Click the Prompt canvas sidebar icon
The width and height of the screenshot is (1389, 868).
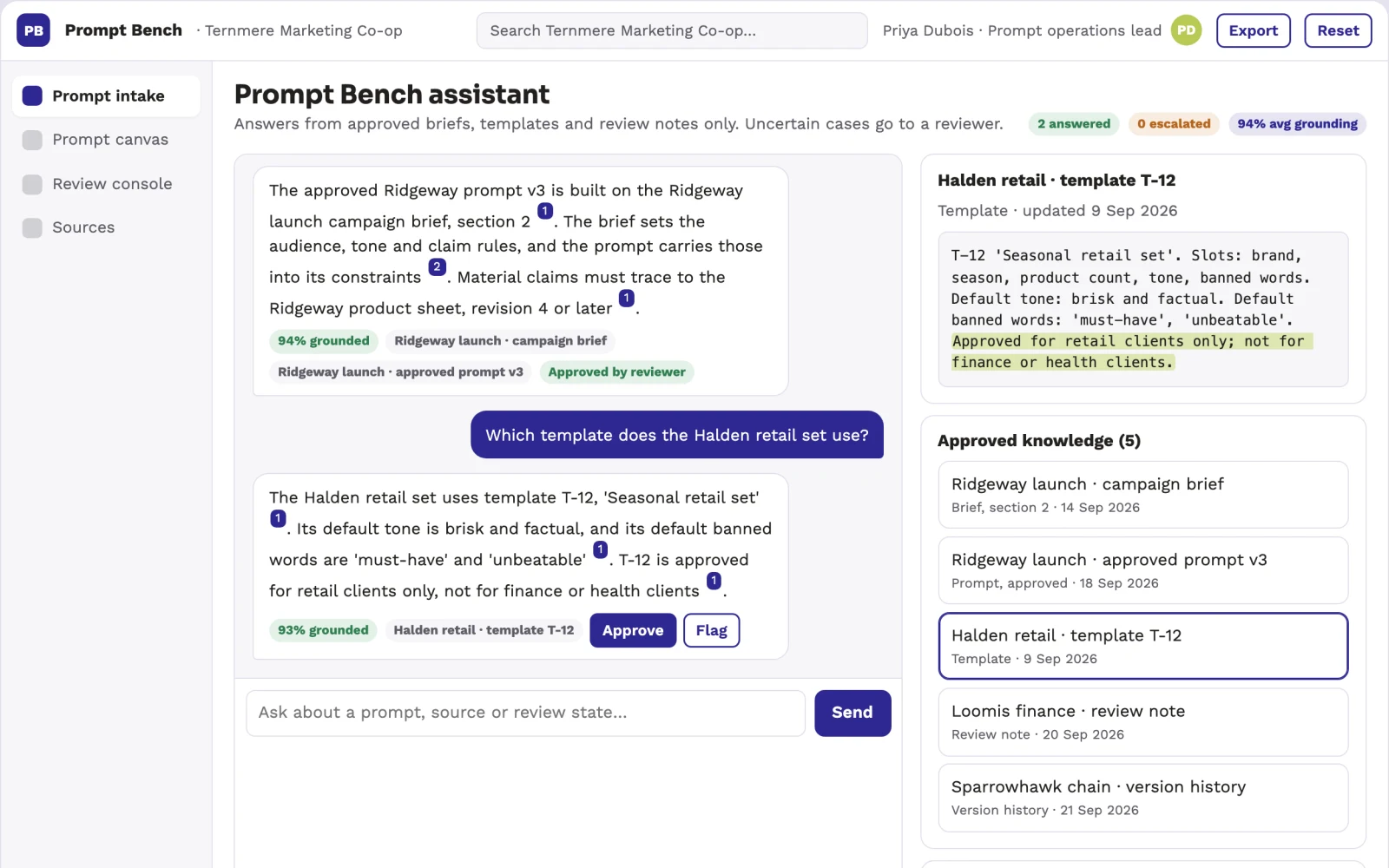[32, 140]
